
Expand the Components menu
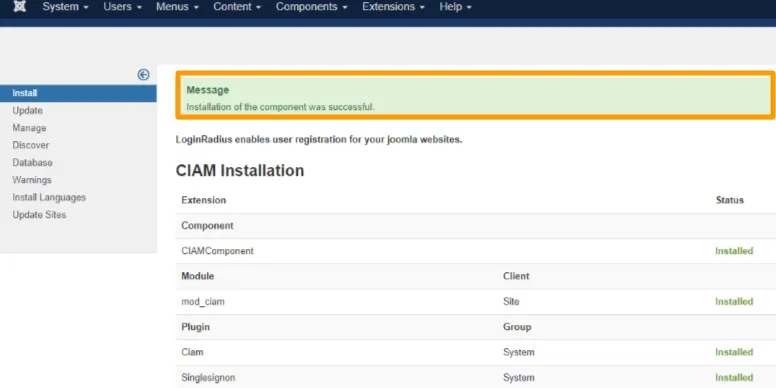(311, 7)
